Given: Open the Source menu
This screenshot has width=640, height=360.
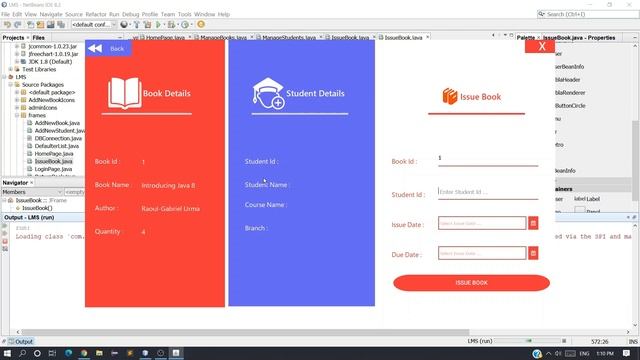Looking at the screenshot, I should pyautogui.click(x=74, y=14).
